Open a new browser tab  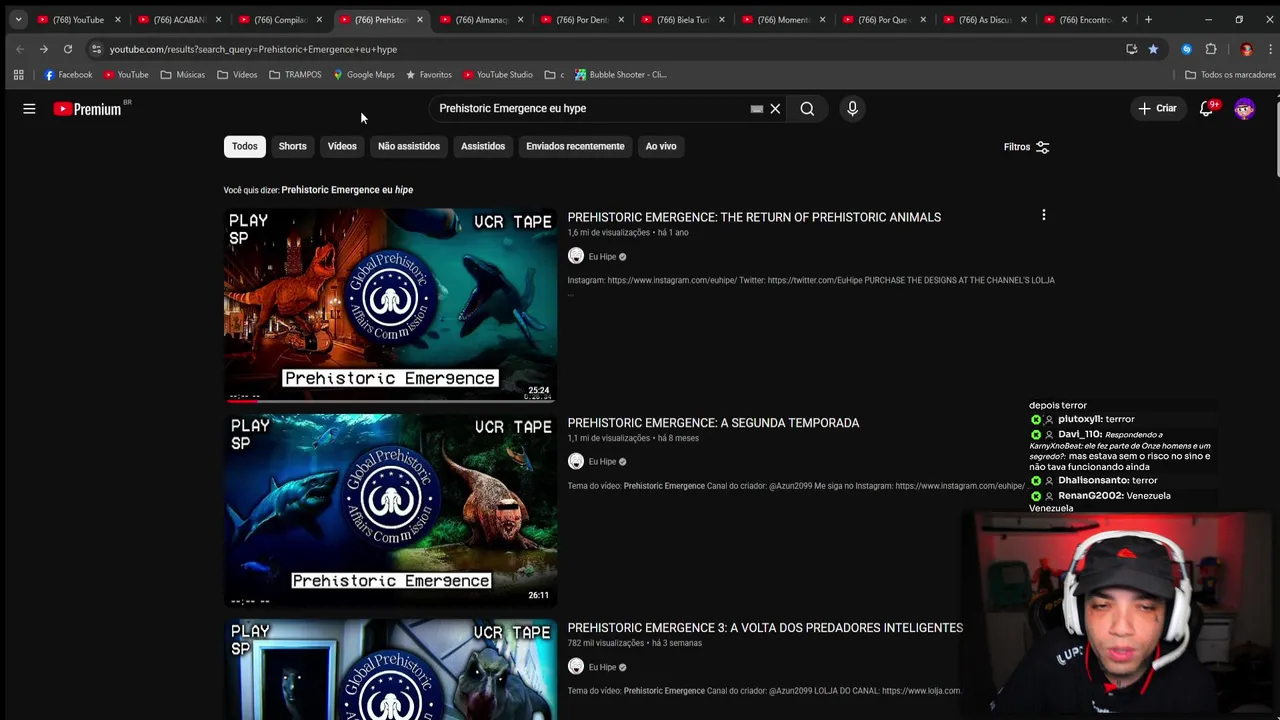click(1148, 19)
